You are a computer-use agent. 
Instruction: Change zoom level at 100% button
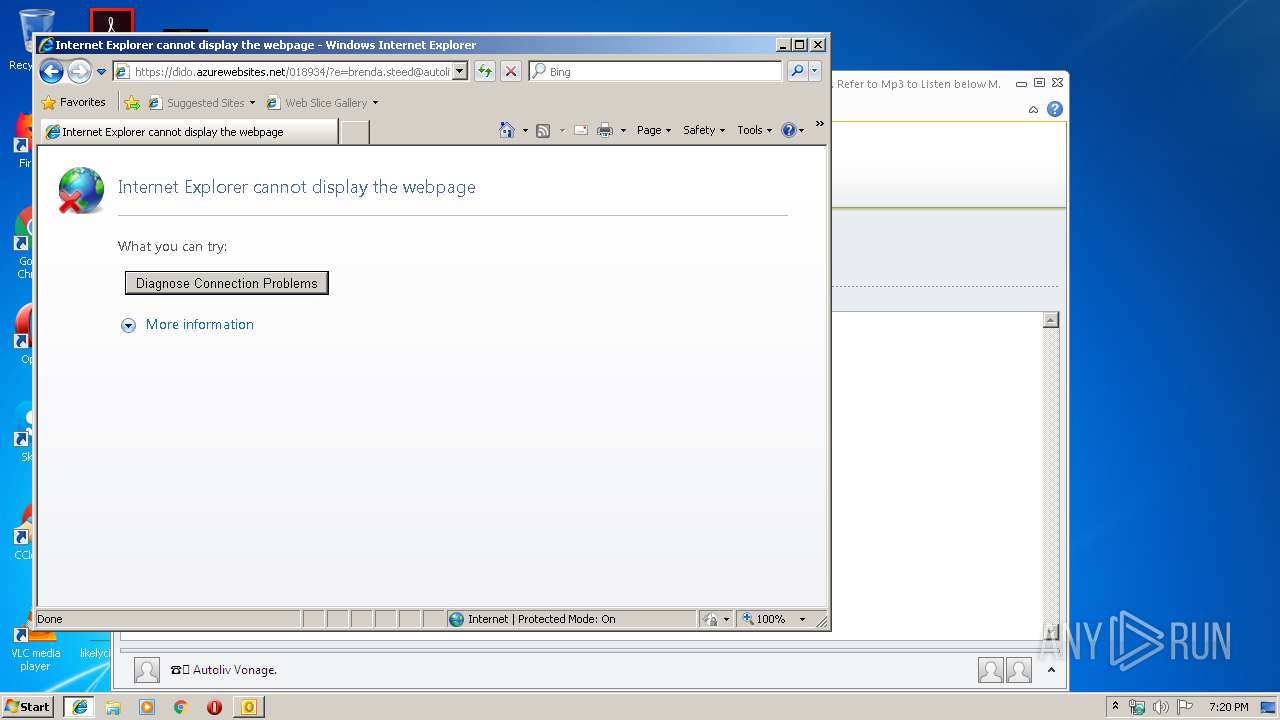(773, 619)
